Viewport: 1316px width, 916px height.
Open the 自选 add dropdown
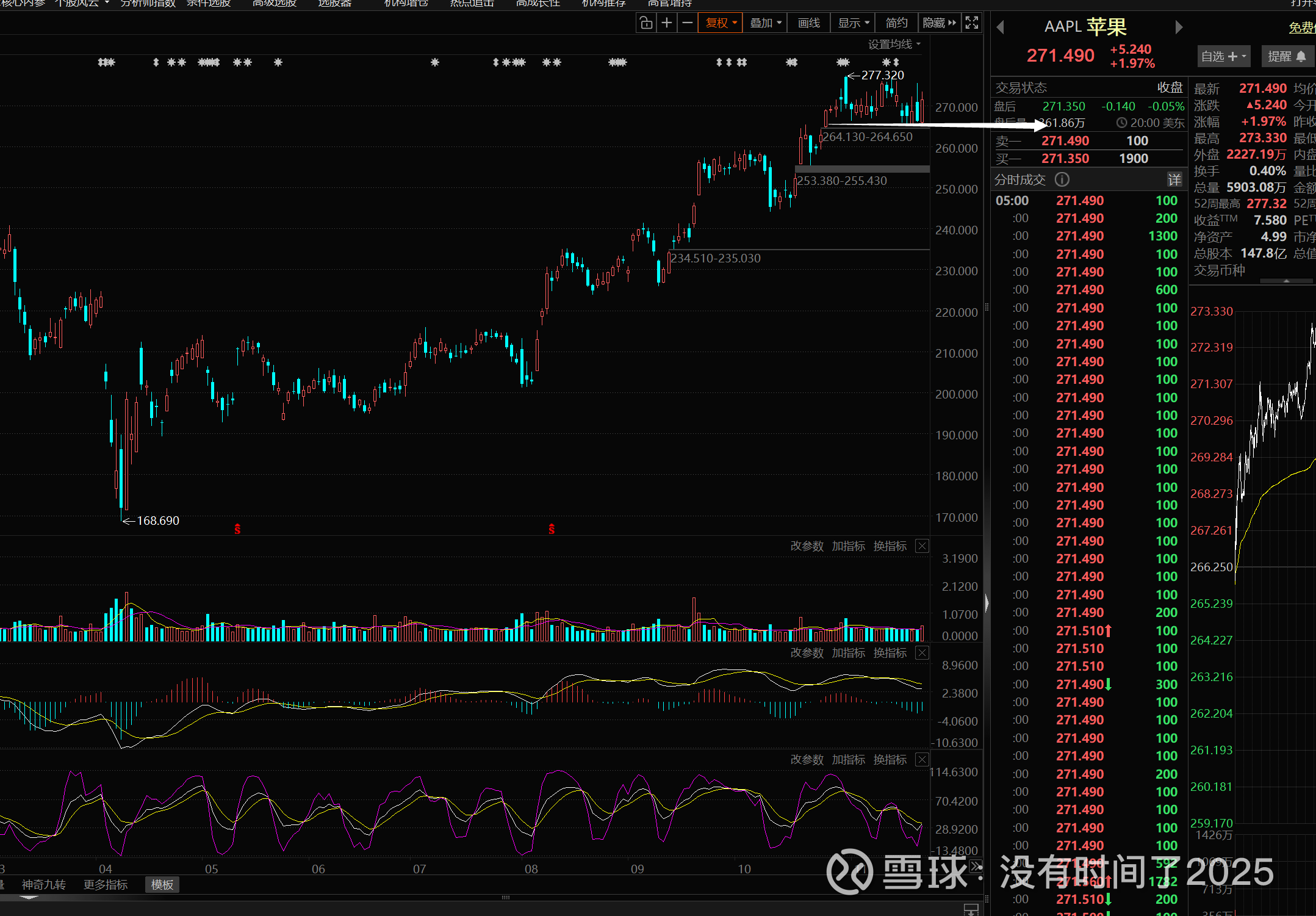(x=1223, y=57)
